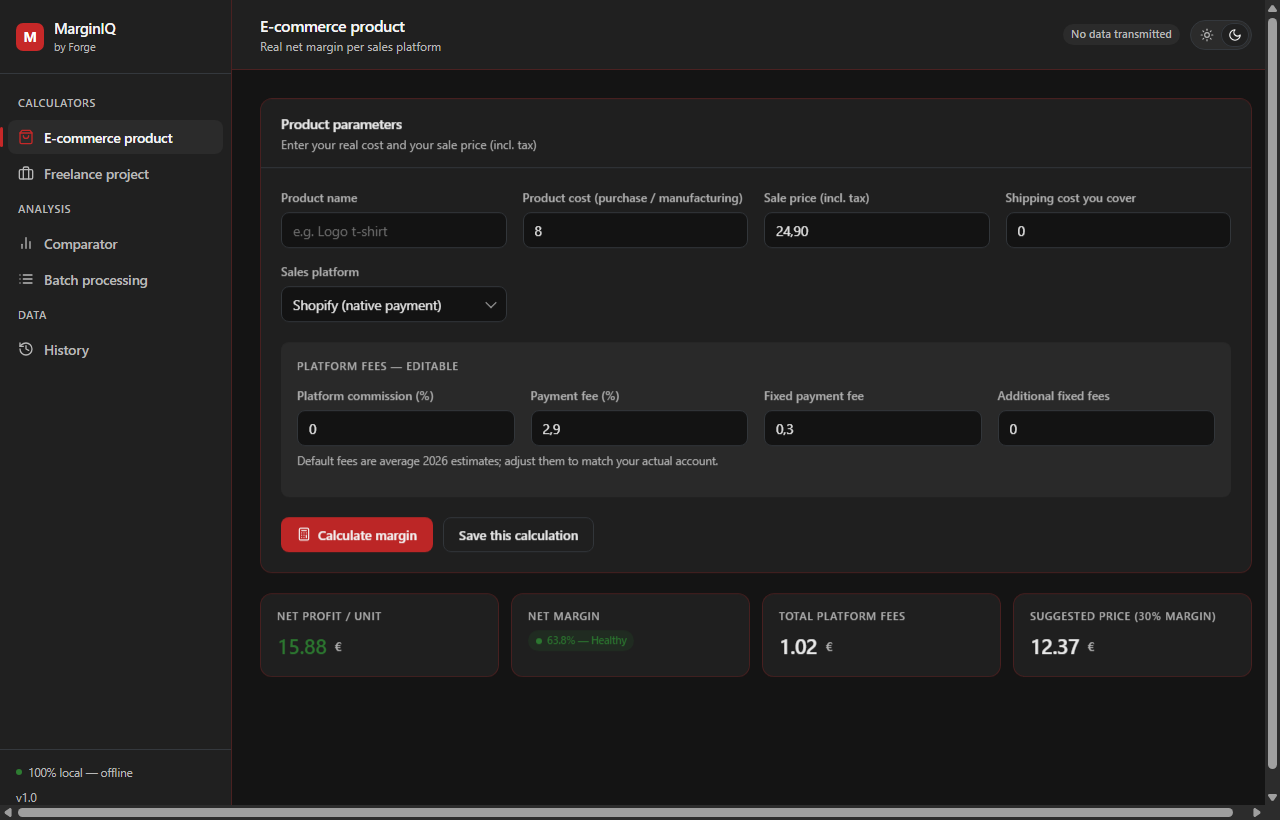Click the 63.8% — Healthy margin badge

pos(581,640)
